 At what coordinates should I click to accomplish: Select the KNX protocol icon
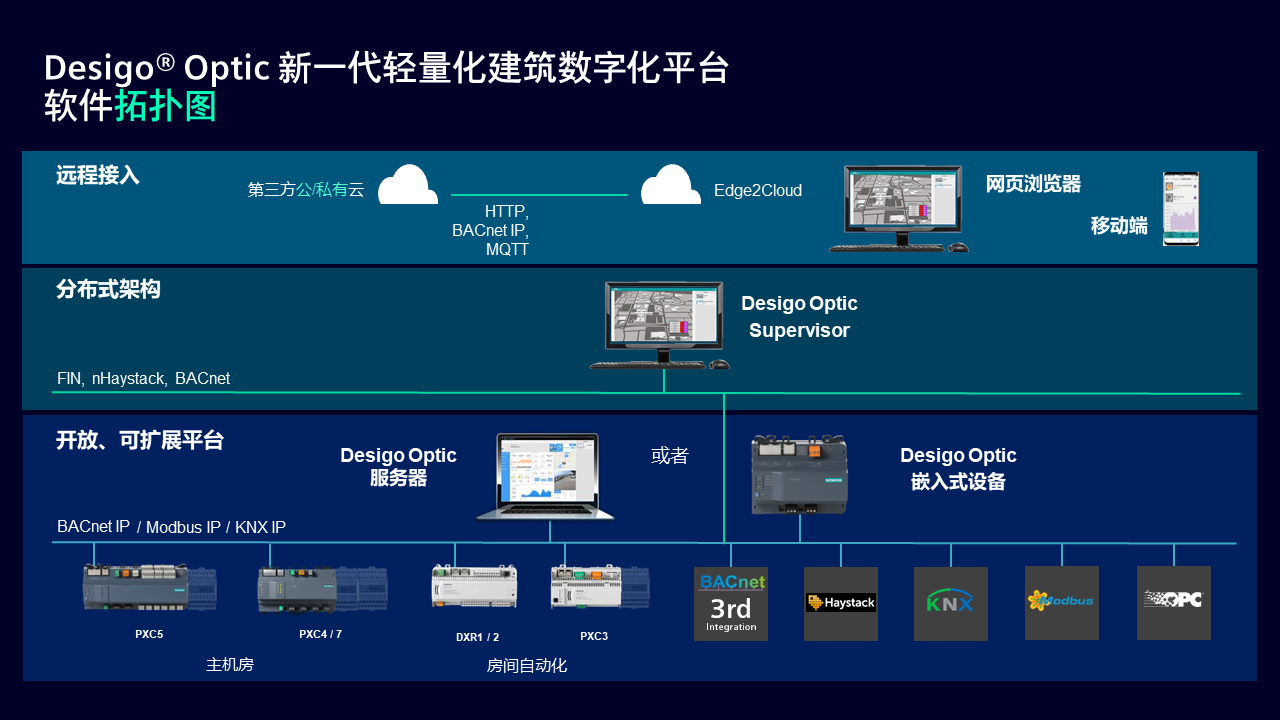(x=951, y=604)
